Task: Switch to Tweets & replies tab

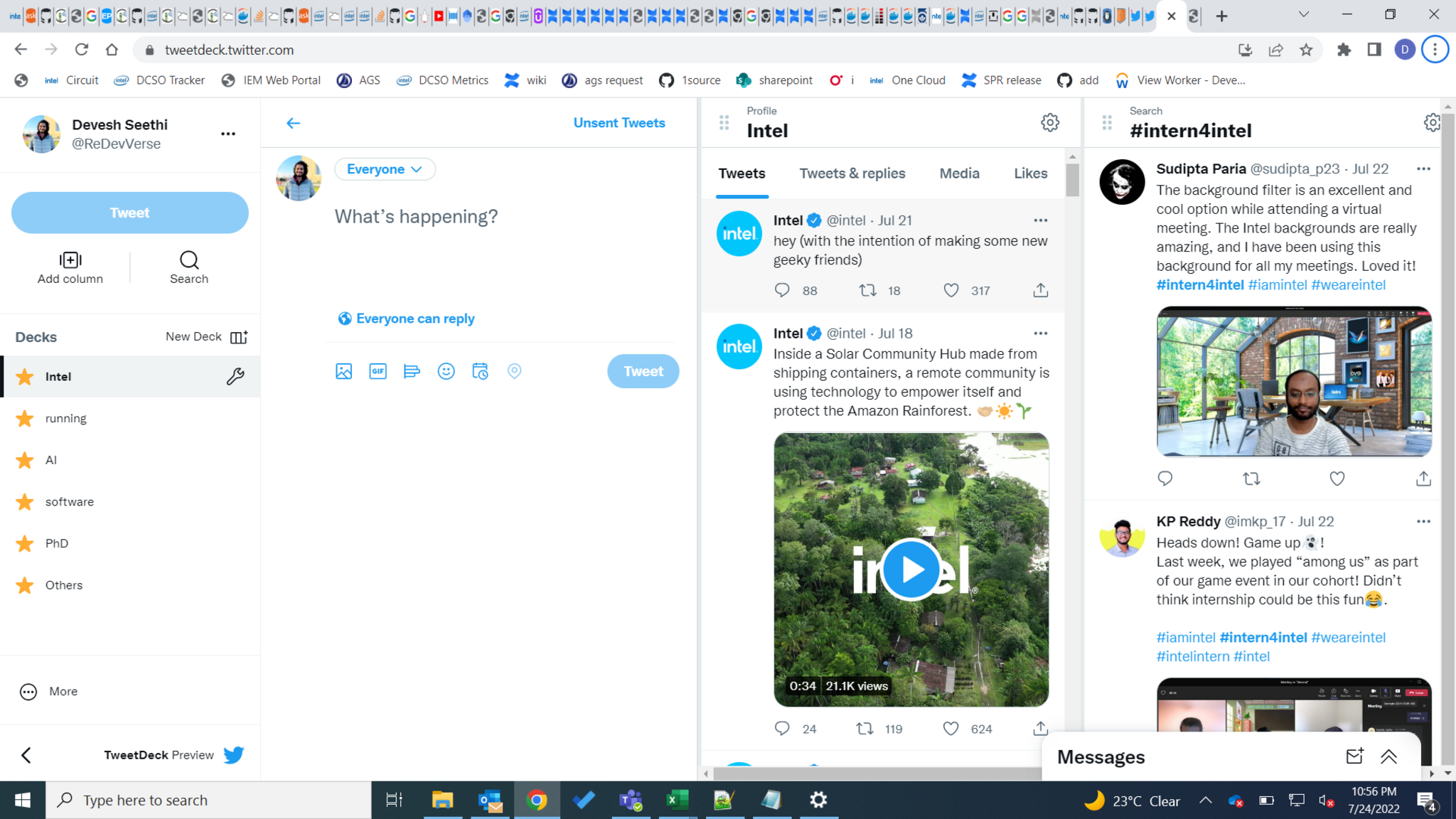Action: click(852, 173)
